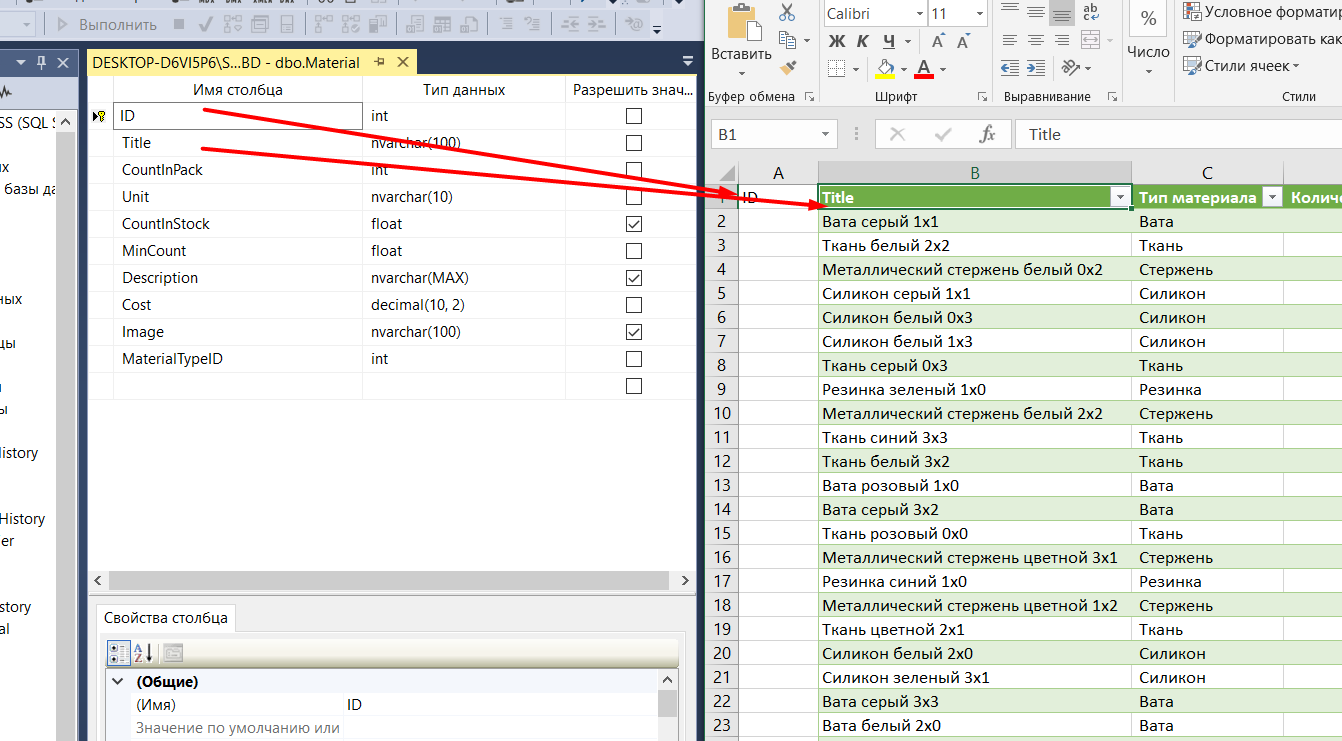Select column B header in Excel

[x=975, y=173]
